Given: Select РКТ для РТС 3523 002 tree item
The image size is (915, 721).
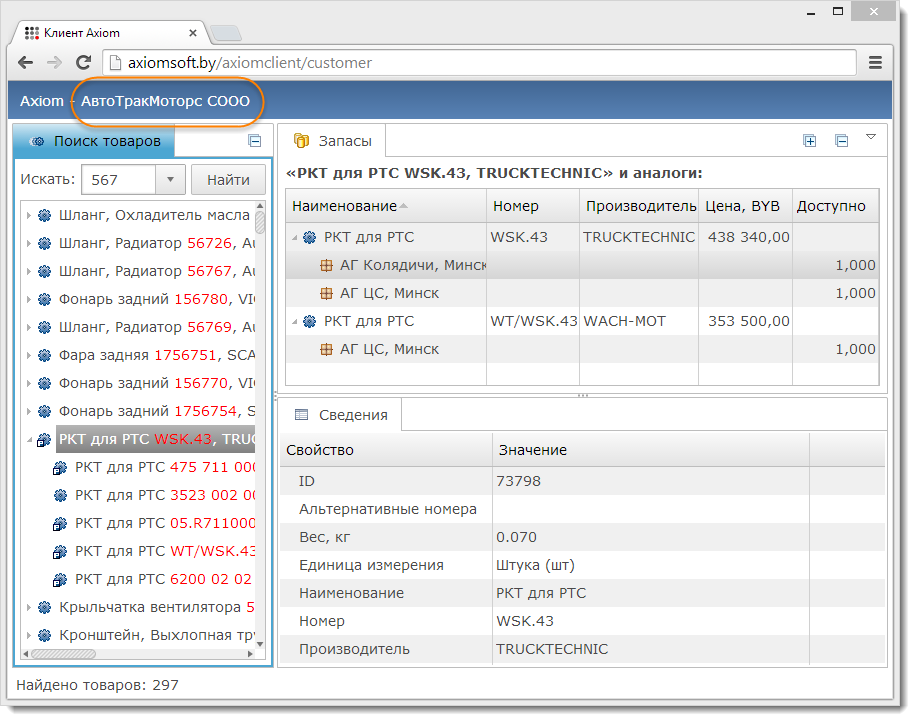Looking at the screenshot, I should coord(166,495).
